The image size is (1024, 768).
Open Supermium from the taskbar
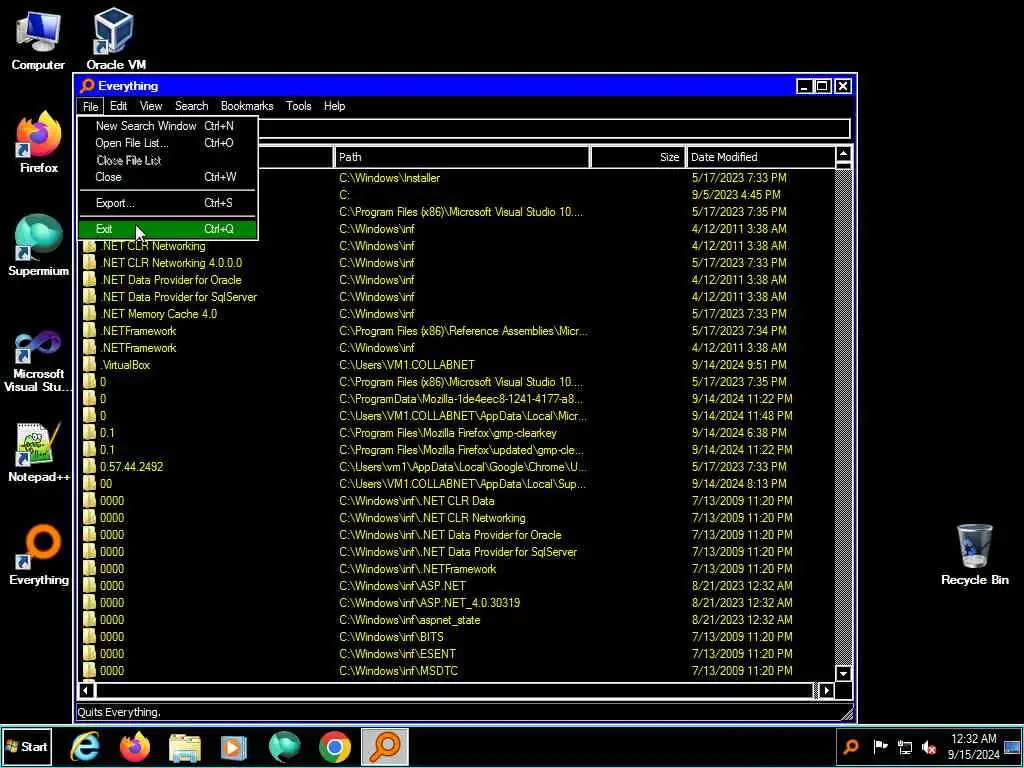pos(284,746)
